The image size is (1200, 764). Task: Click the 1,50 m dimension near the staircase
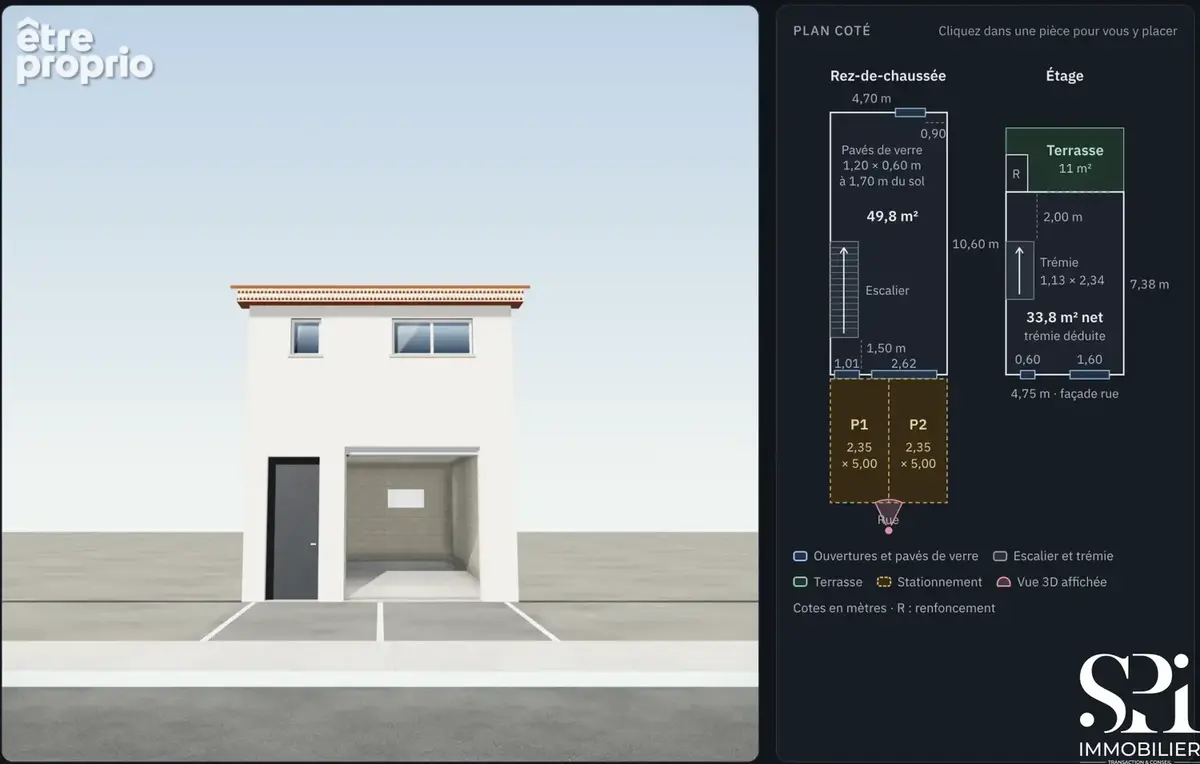pyautogui.click(x=886, y=348)
